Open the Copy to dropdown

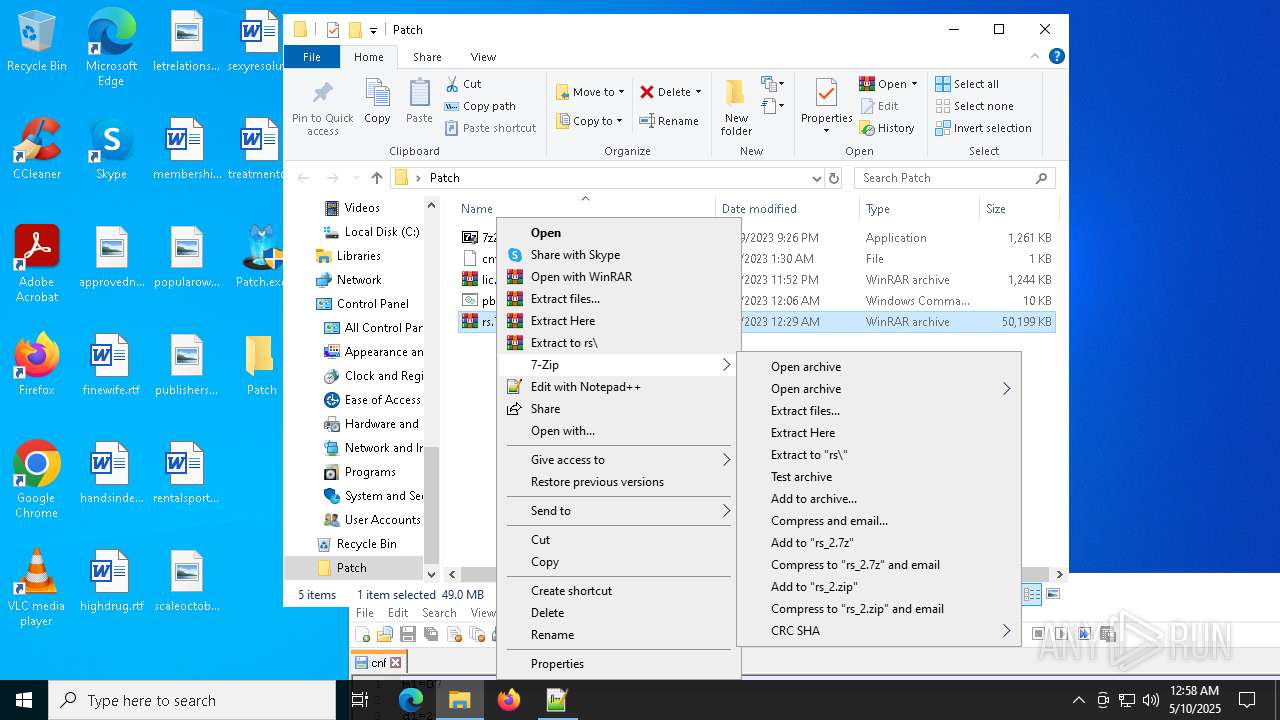[590, 121]
